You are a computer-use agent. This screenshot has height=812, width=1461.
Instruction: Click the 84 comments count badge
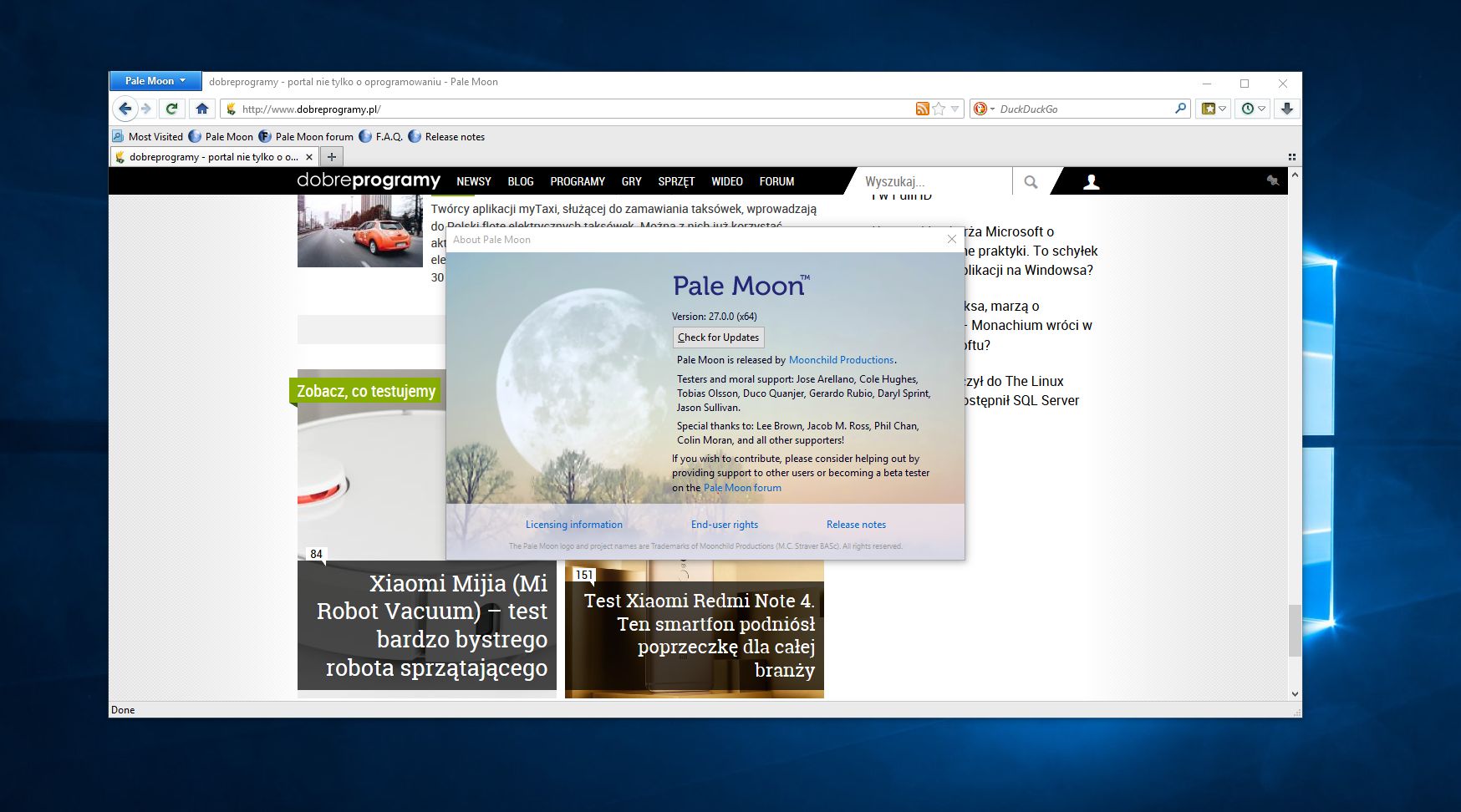(316, 554)
